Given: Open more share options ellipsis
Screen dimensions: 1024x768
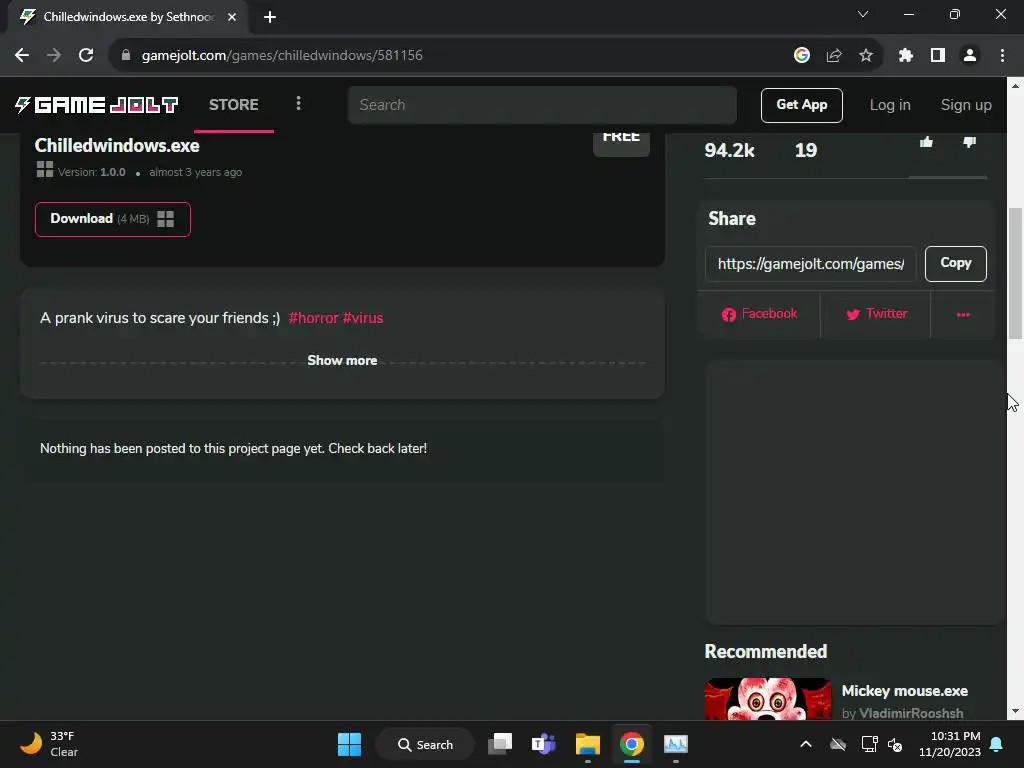Looking at the screenshot, I should pos(963,315).
